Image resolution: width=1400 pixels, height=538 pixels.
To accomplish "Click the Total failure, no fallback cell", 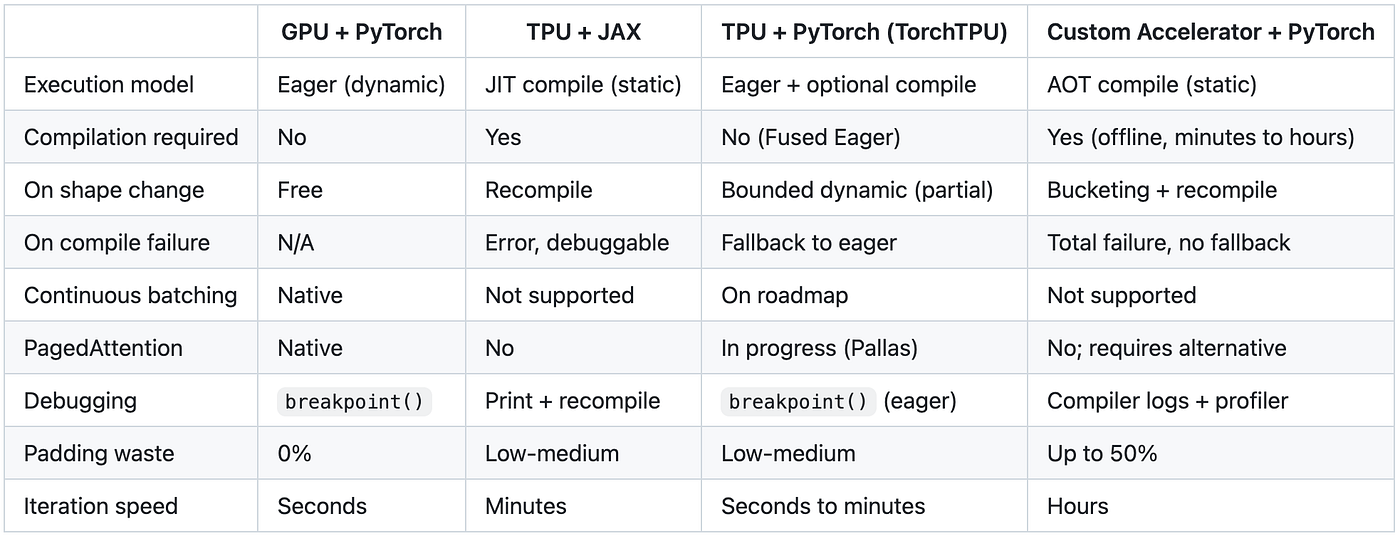I will (x=1169, y=242).
